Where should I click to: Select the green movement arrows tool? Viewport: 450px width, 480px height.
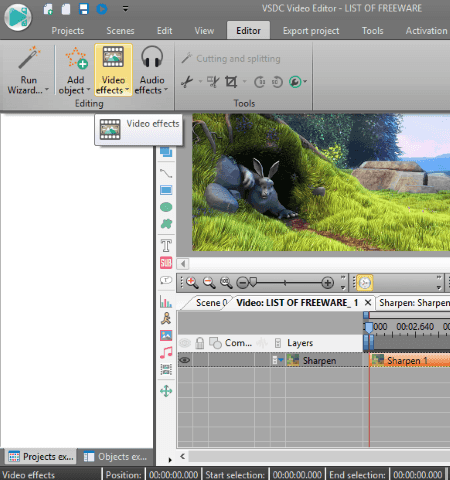166,391
